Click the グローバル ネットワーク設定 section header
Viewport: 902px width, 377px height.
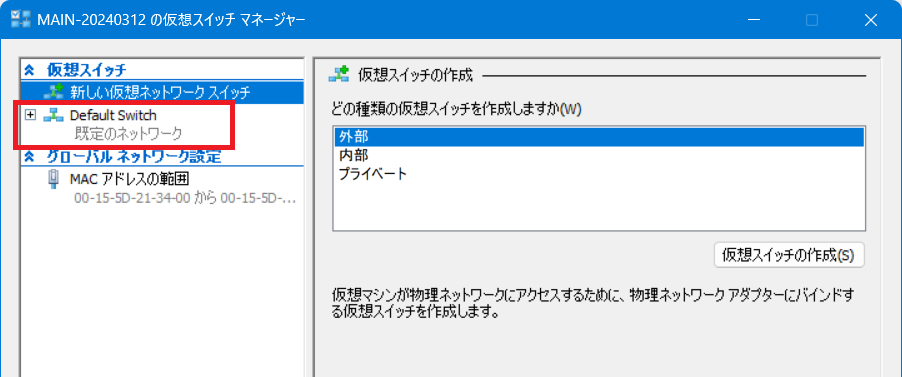(133, 158)
